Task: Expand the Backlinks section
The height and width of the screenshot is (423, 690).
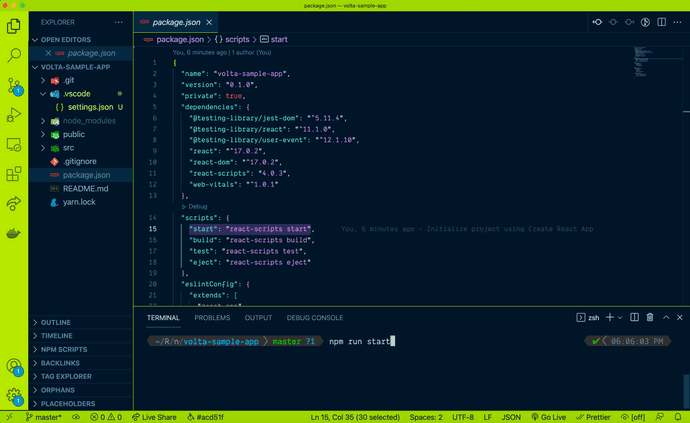Action: [81, 363]
